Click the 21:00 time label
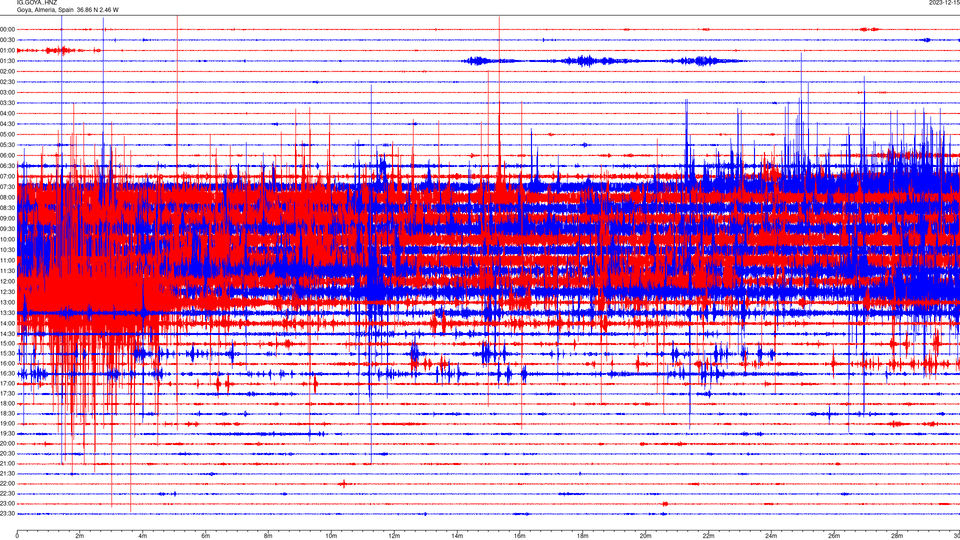This screenshot has height=540, width=960. click(x=8, y=463)
